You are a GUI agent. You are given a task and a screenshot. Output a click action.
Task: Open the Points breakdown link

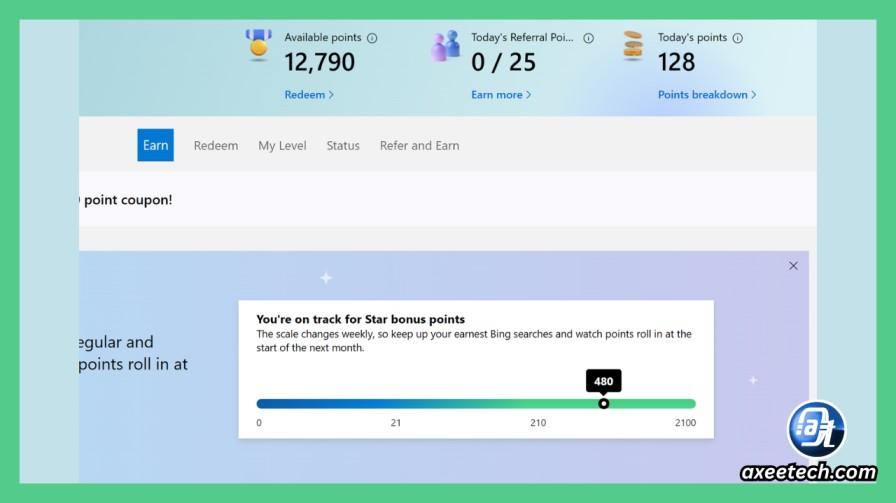click(x=707, y=95)
